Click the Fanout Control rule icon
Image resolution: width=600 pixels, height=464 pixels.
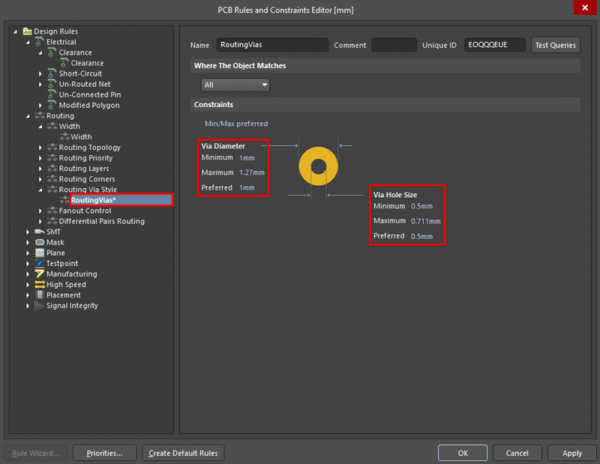point(52,210)
